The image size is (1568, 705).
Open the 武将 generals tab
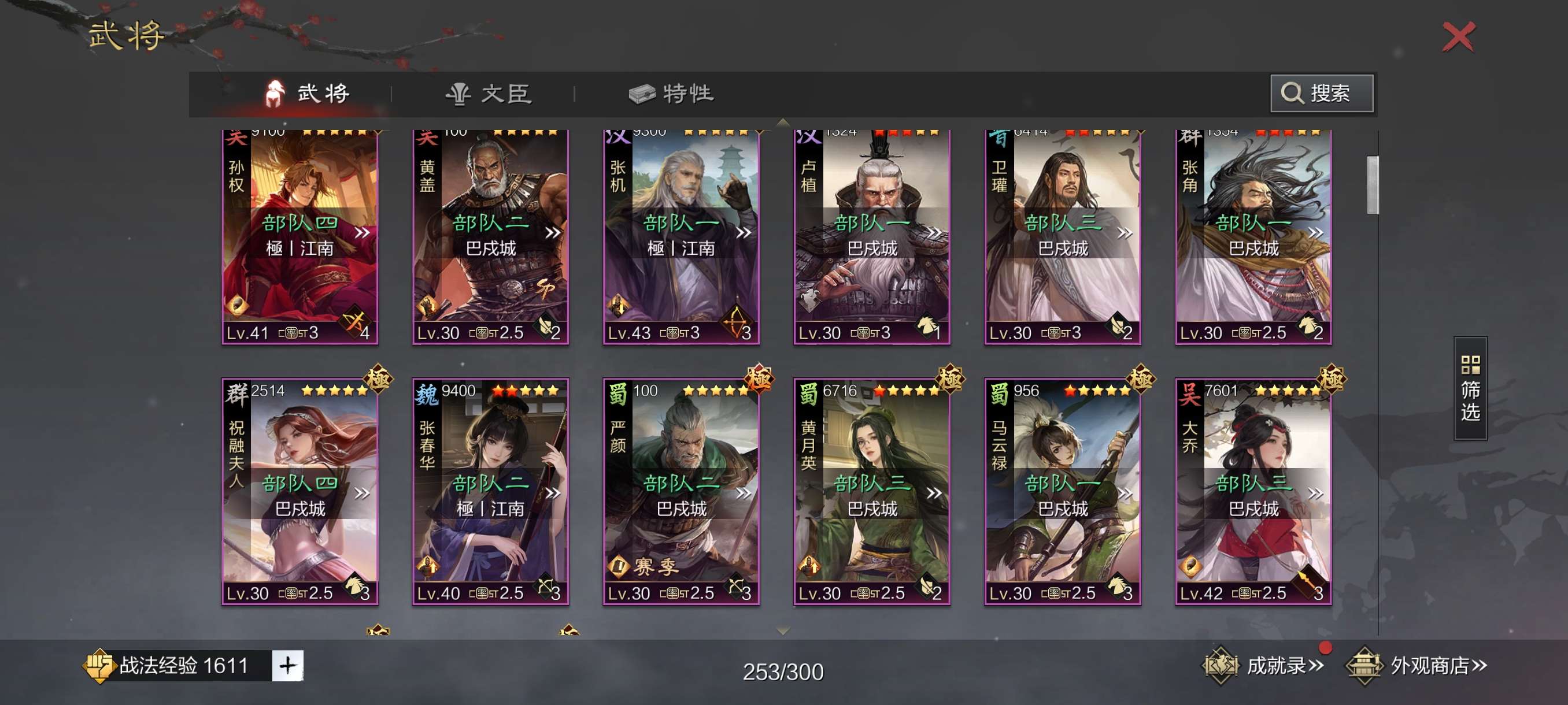click(x=306, y=93)
